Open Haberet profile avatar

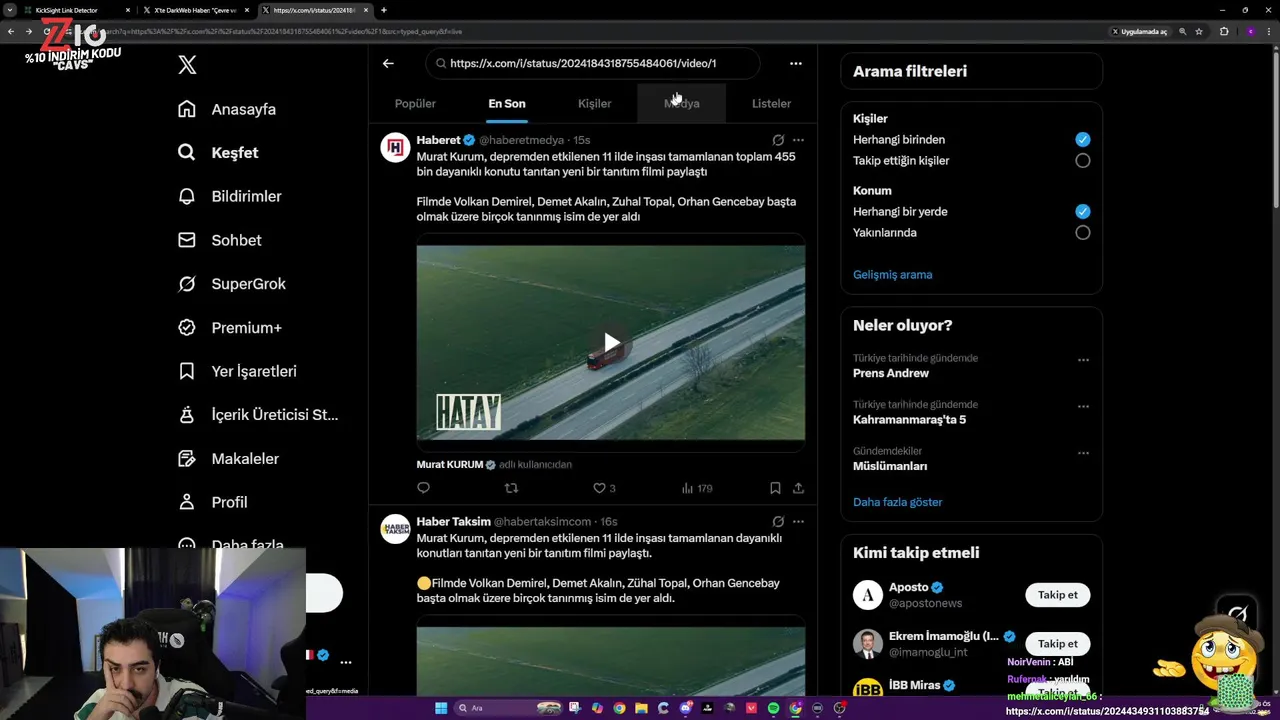tap(396, 147)
